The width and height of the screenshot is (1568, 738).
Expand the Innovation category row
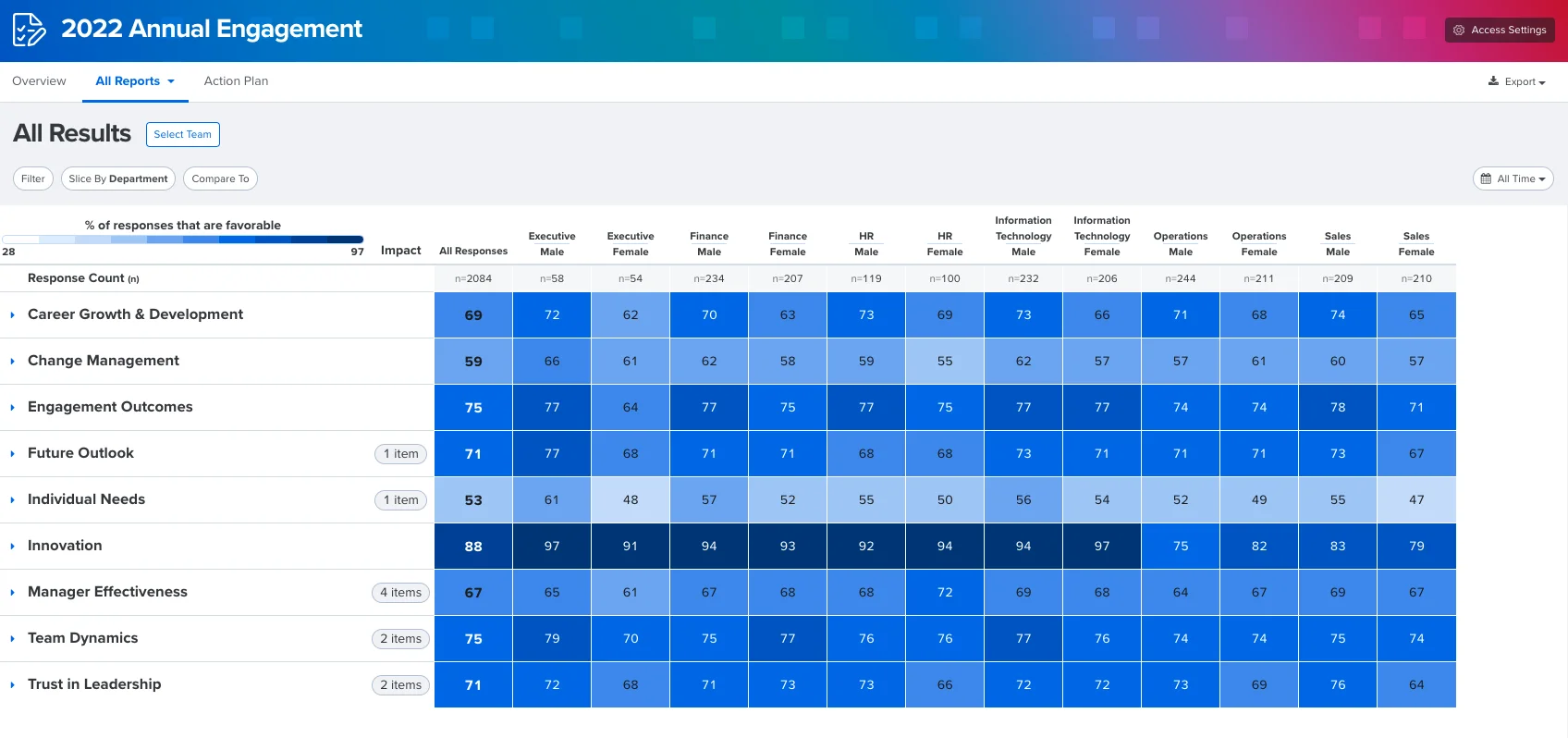(x=12, y=547)
